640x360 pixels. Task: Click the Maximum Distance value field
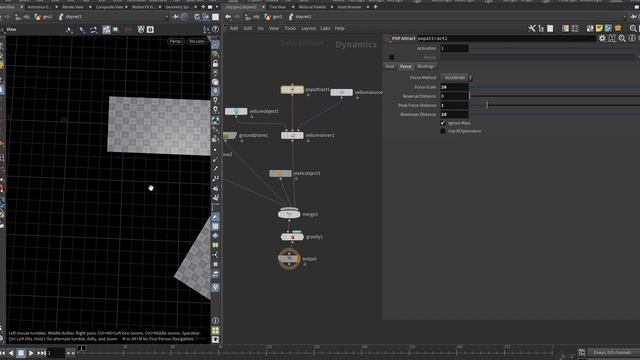[454, 114]
